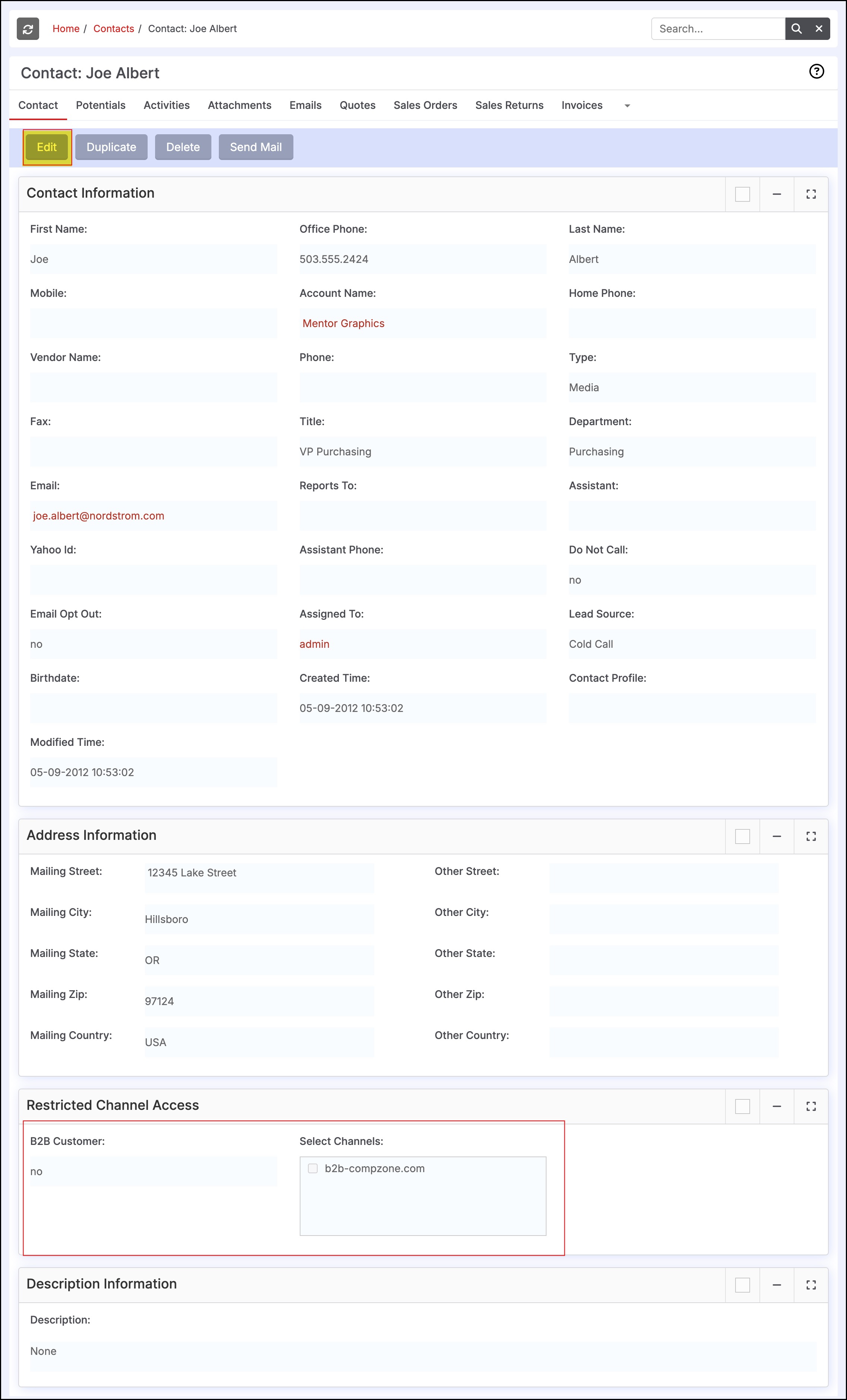The height and width of the screenshot is (1400, 847).
Task: Click Mailing State value OR
Action: click(152, 960)
